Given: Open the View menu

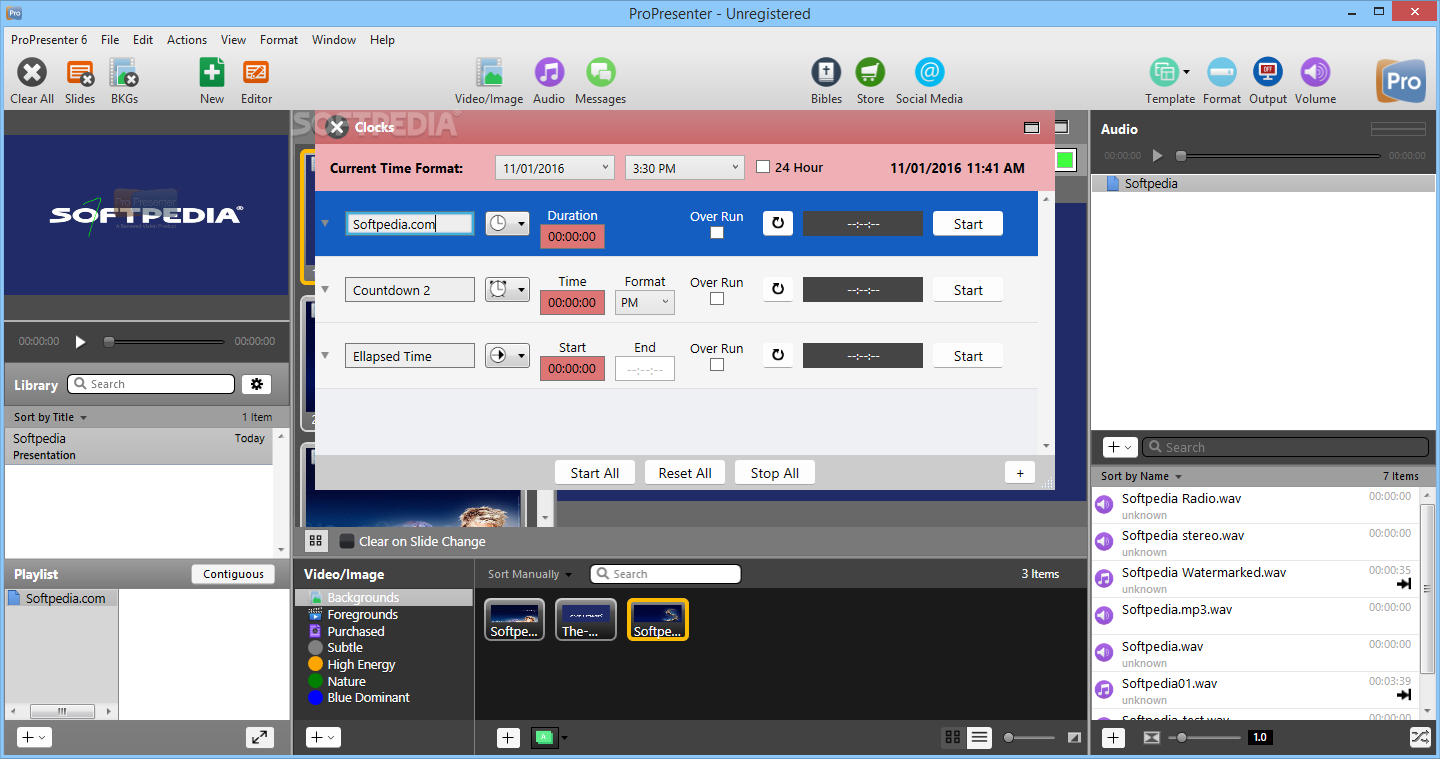Looking at the screenshot, I should [x=233, y=40].
